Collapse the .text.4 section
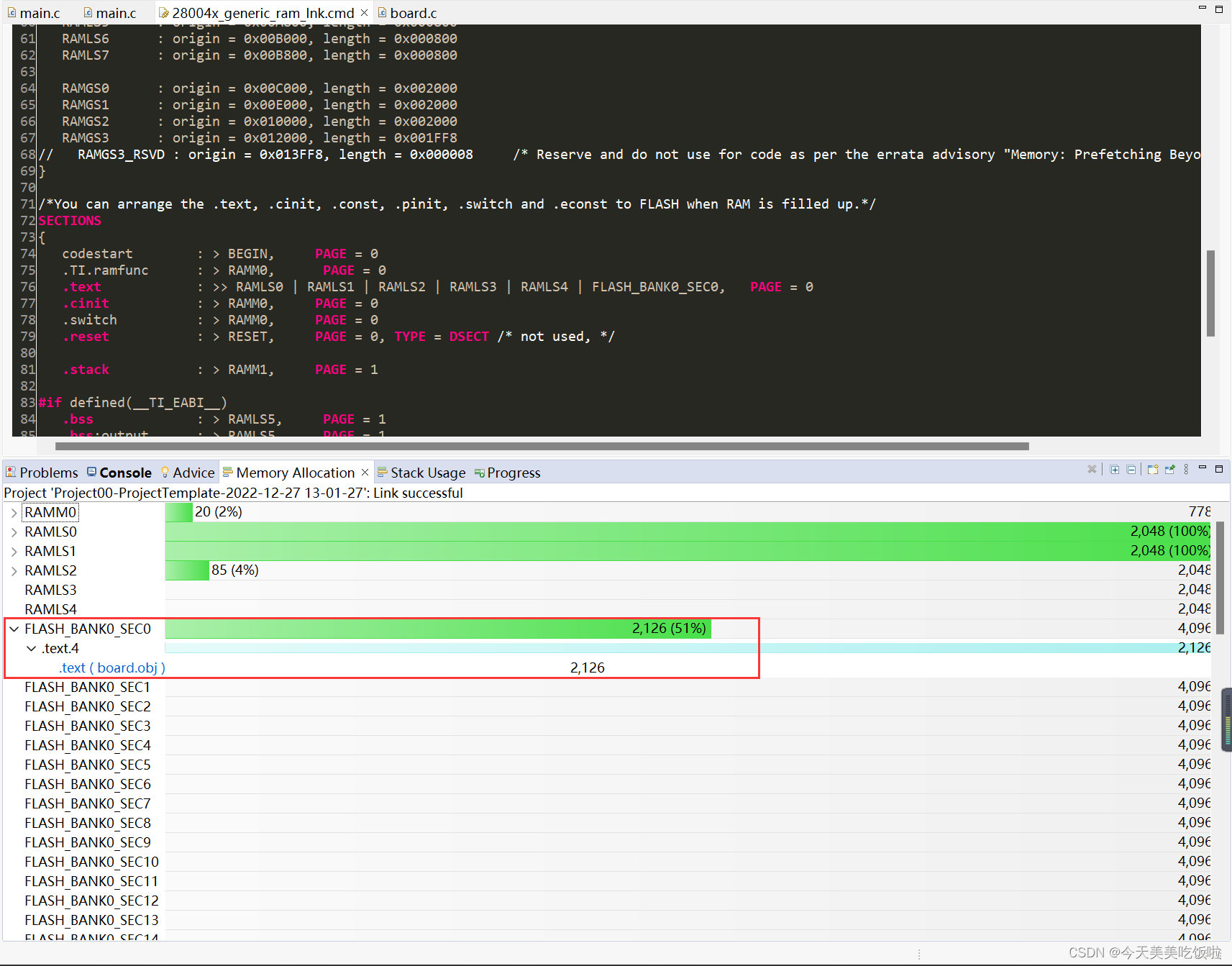Viewport: 1232px width, 966px height. coord(31,648)
